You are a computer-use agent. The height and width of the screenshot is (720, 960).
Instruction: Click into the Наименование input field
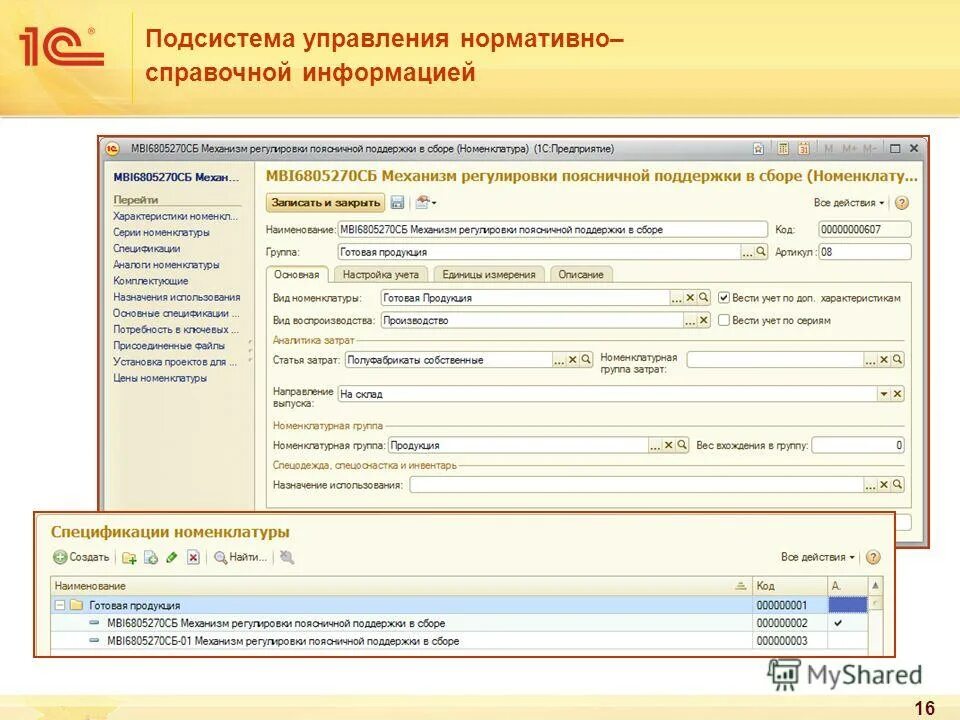click(x=552, y=230)
